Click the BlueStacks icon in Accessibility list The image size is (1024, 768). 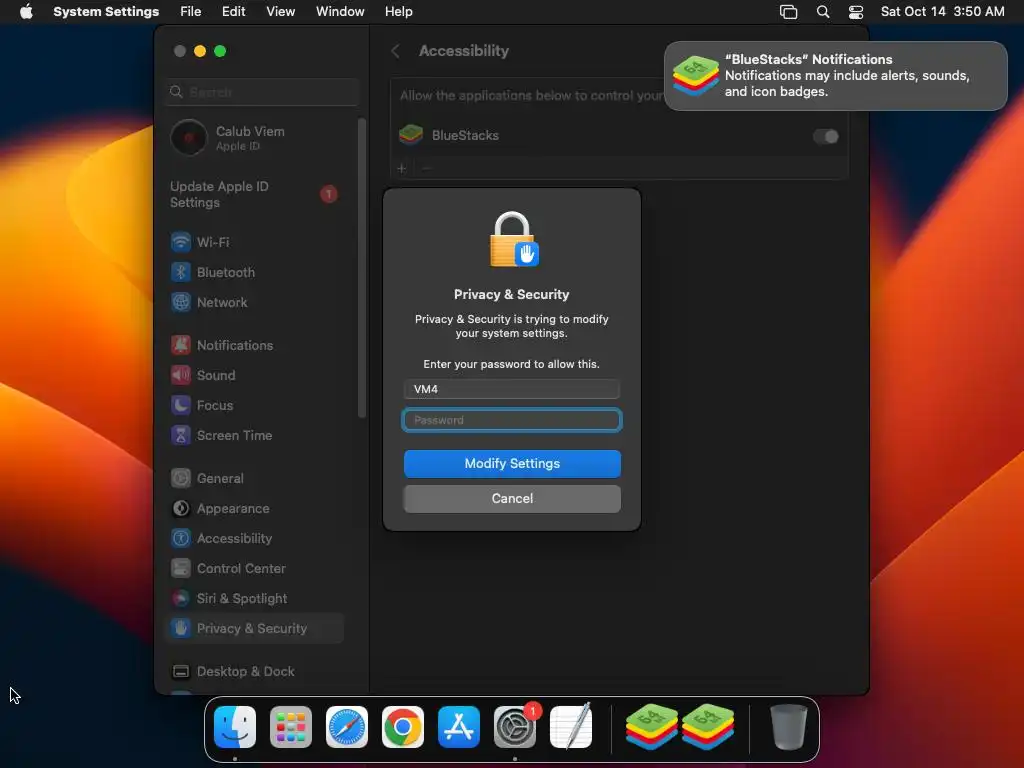411,135
